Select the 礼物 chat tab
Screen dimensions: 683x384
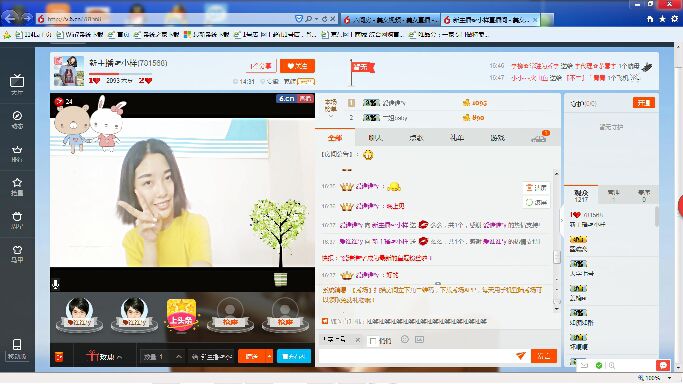tap(456, 138)
